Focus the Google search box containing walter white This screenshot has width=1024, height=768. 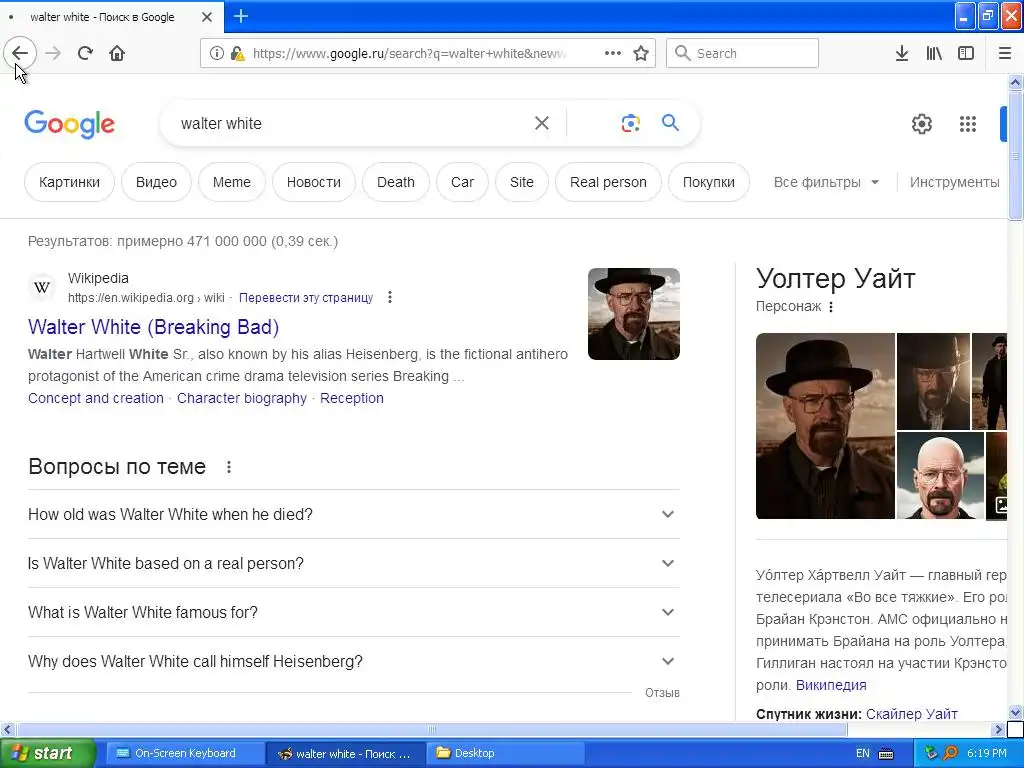353,123
